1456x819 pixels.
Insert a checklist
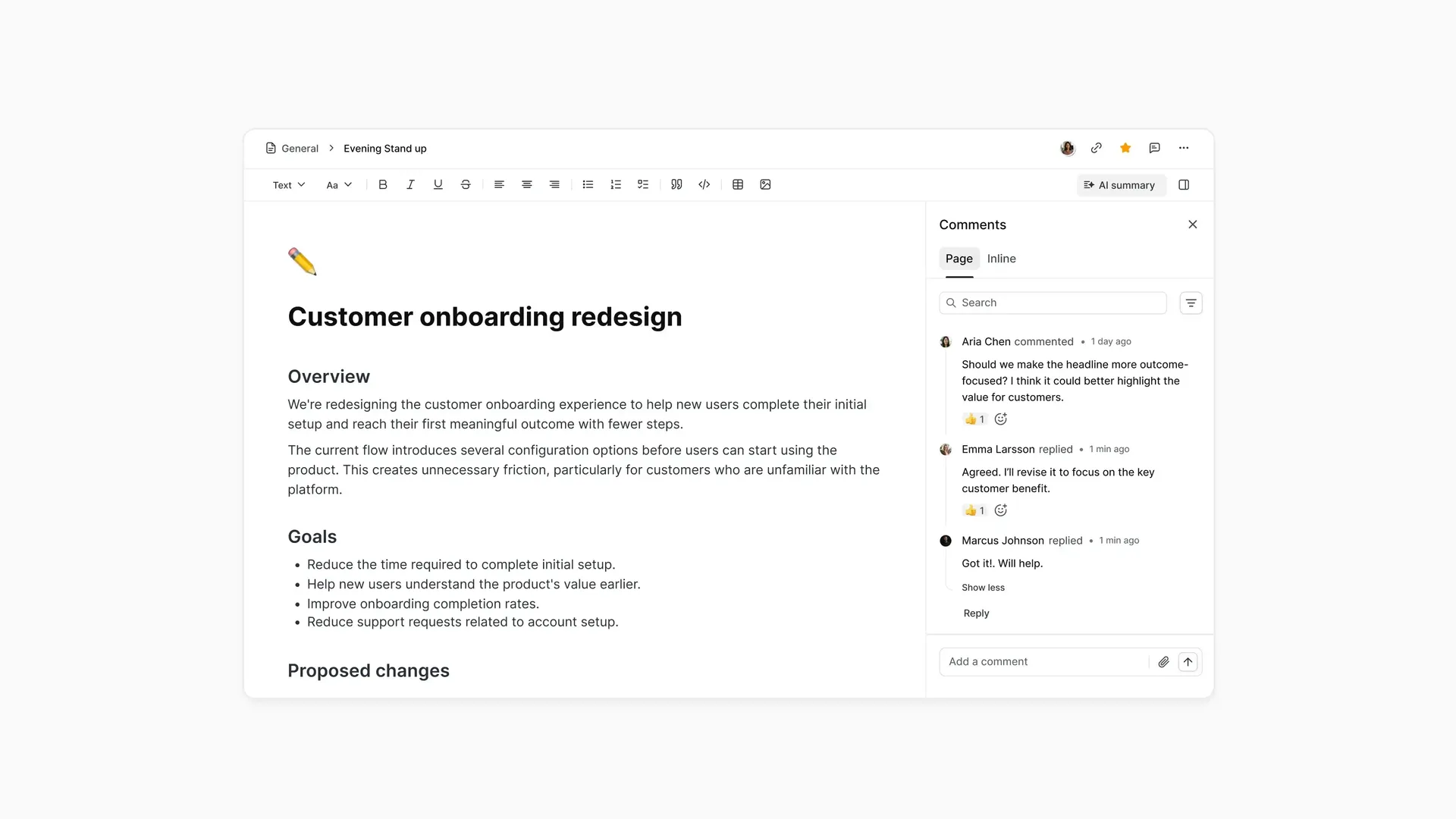tap(643, 184)
